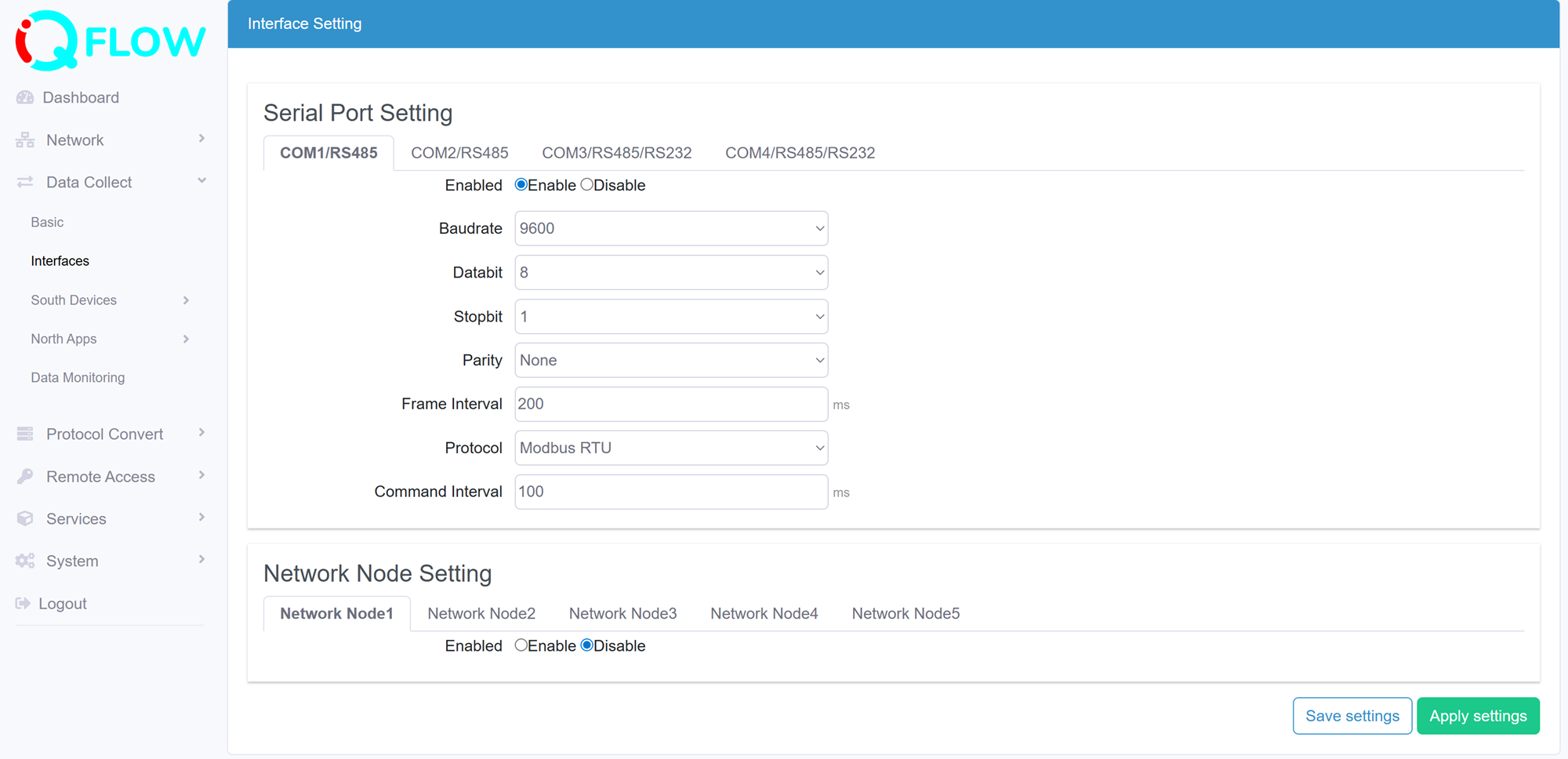
Task: Open the Network Node4 tab
Action: click(764, 613)
